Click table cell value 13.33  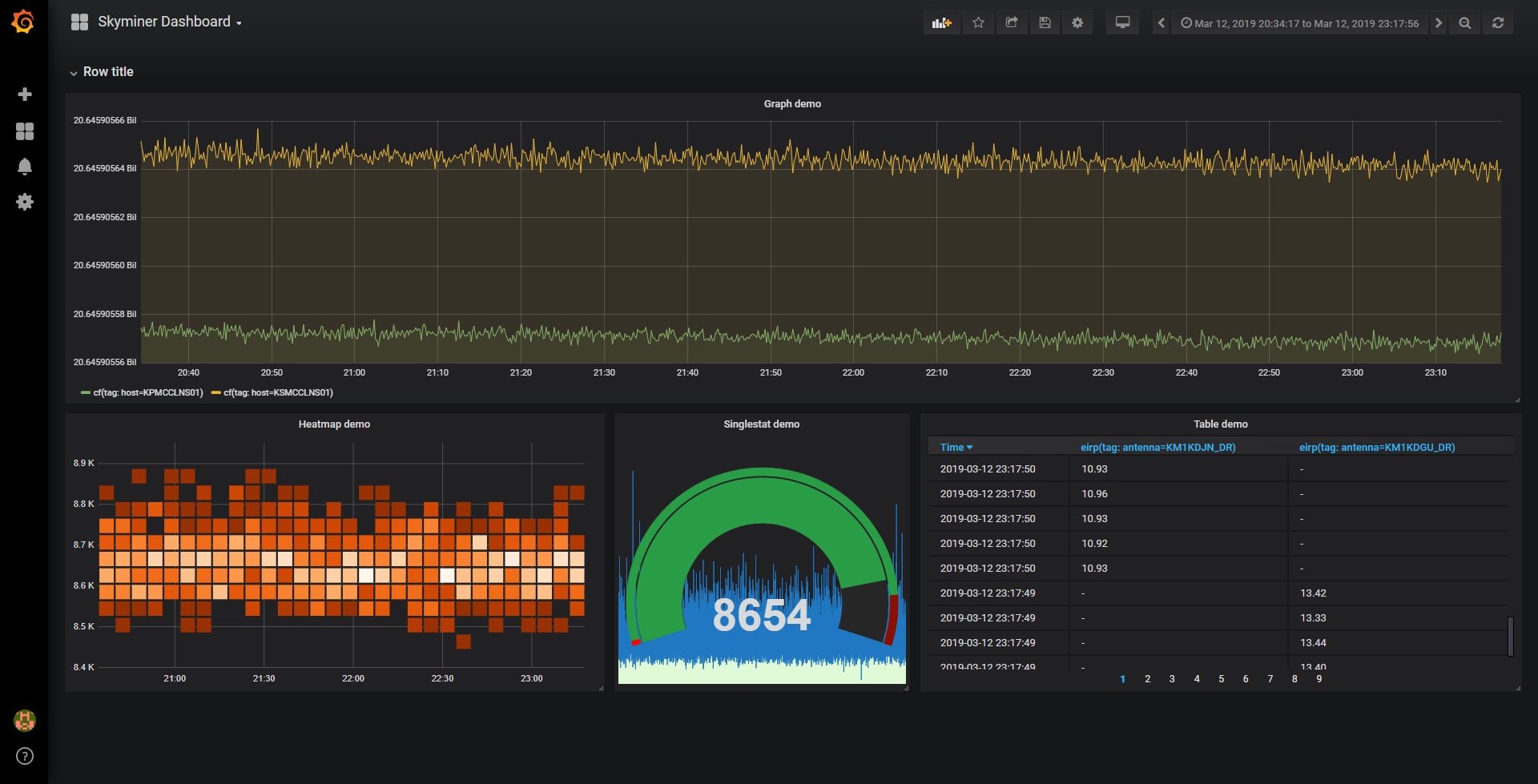(1314, 618)
